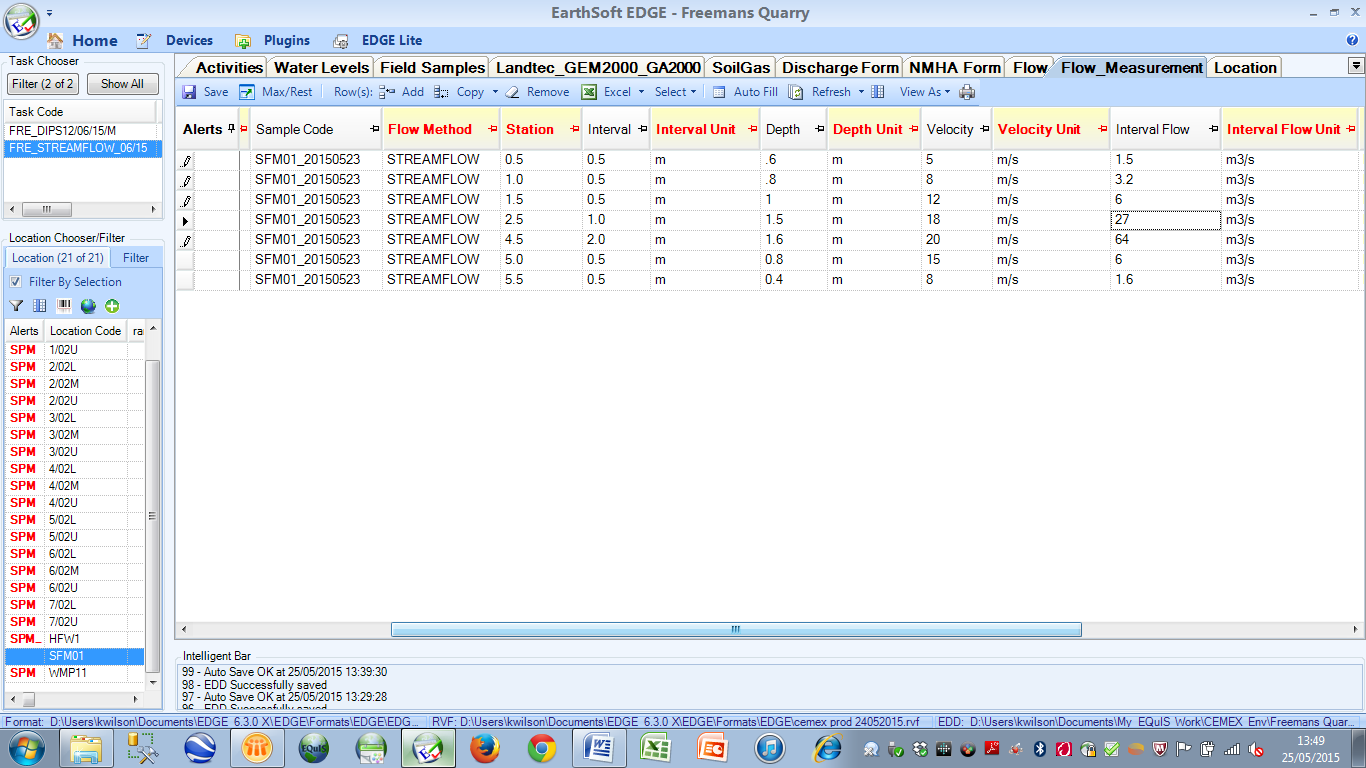The height and width of the screenshot is (768, 1366).
Task: Click the Copy rows toolbar button
Action: (459, 92)
